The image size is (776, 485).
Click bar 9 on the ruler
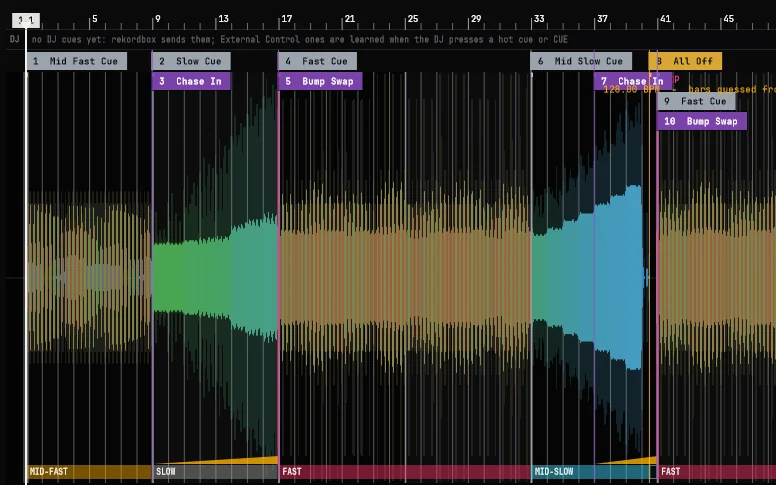point(157,19)
